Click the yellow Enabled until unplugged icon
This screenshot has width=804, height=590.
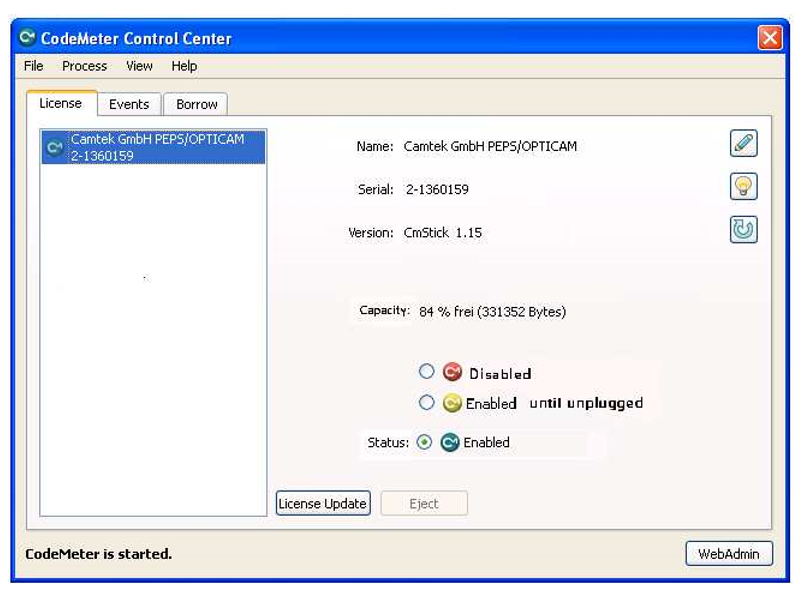tap(452, 403)
